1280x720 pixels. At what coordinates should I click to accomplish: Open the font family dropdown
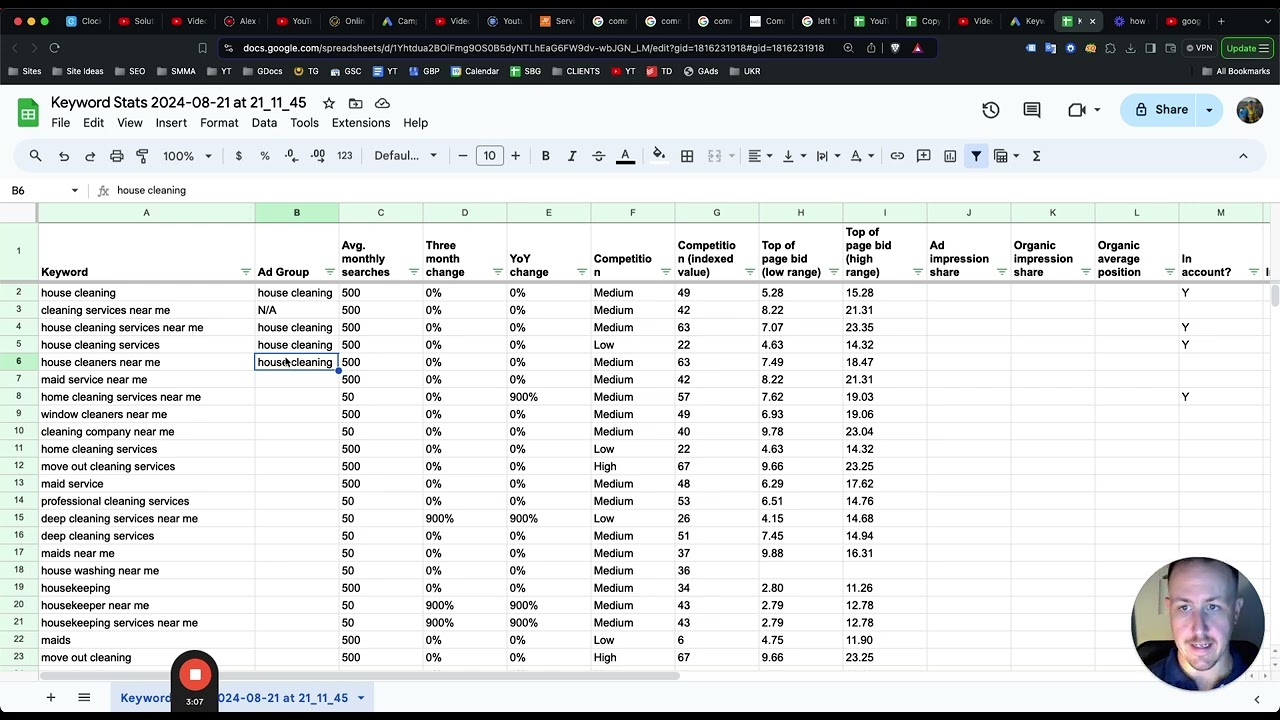405,156
